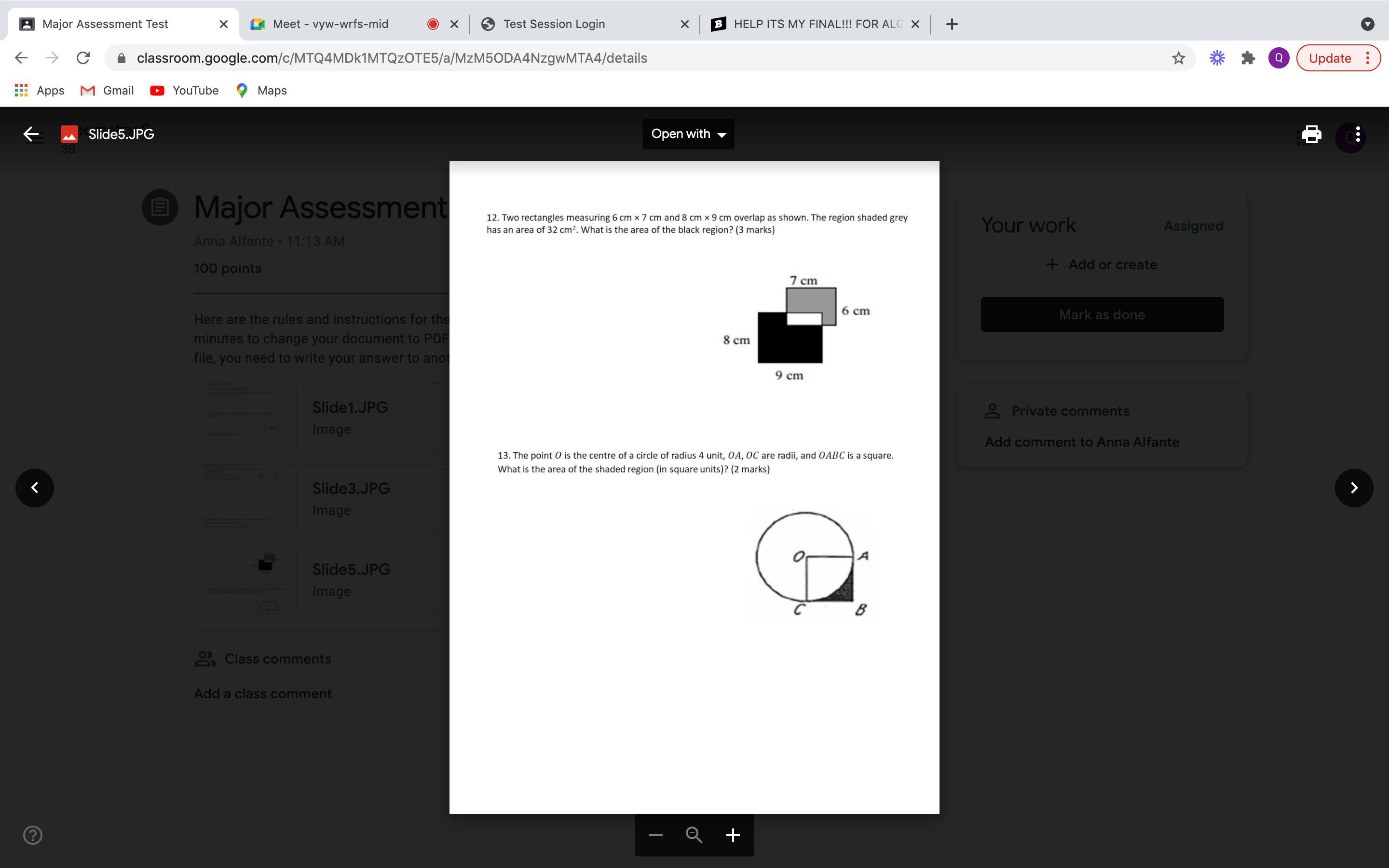This screenshot has height=868, width=1389.
Task: Switch to the Test Session Login tab
Action: click(554, 24)
